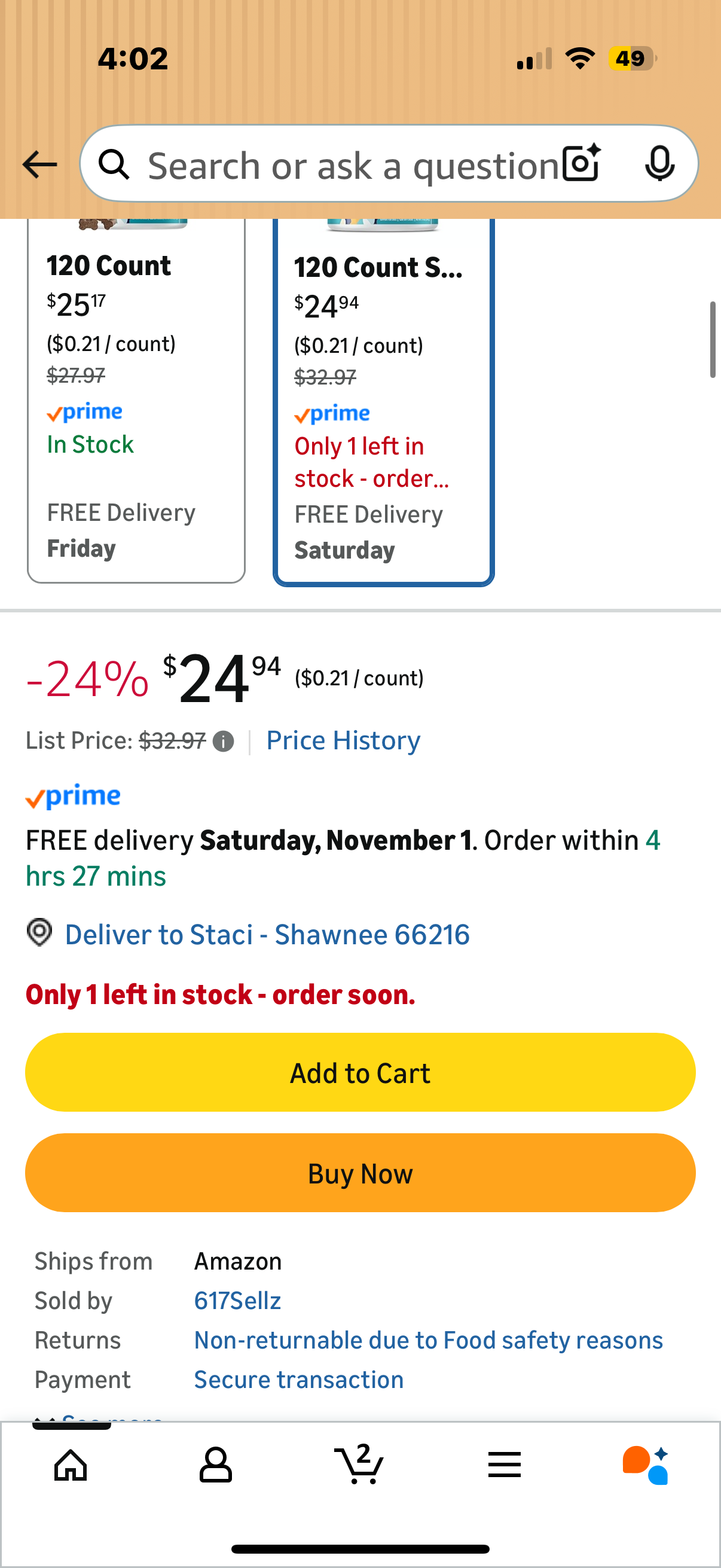
Task: Tap the camera lens search icon
Action: tap(581, 164)
